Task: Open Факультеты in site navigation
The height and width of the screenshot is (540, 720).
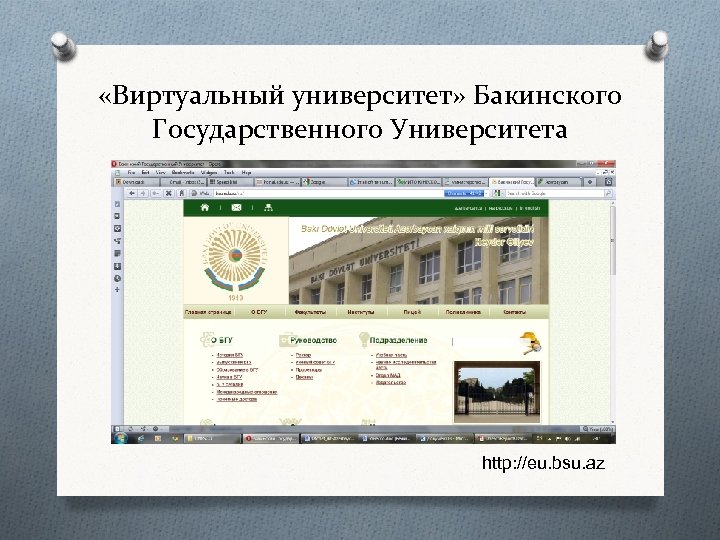Action: click(x=310, y=312)
